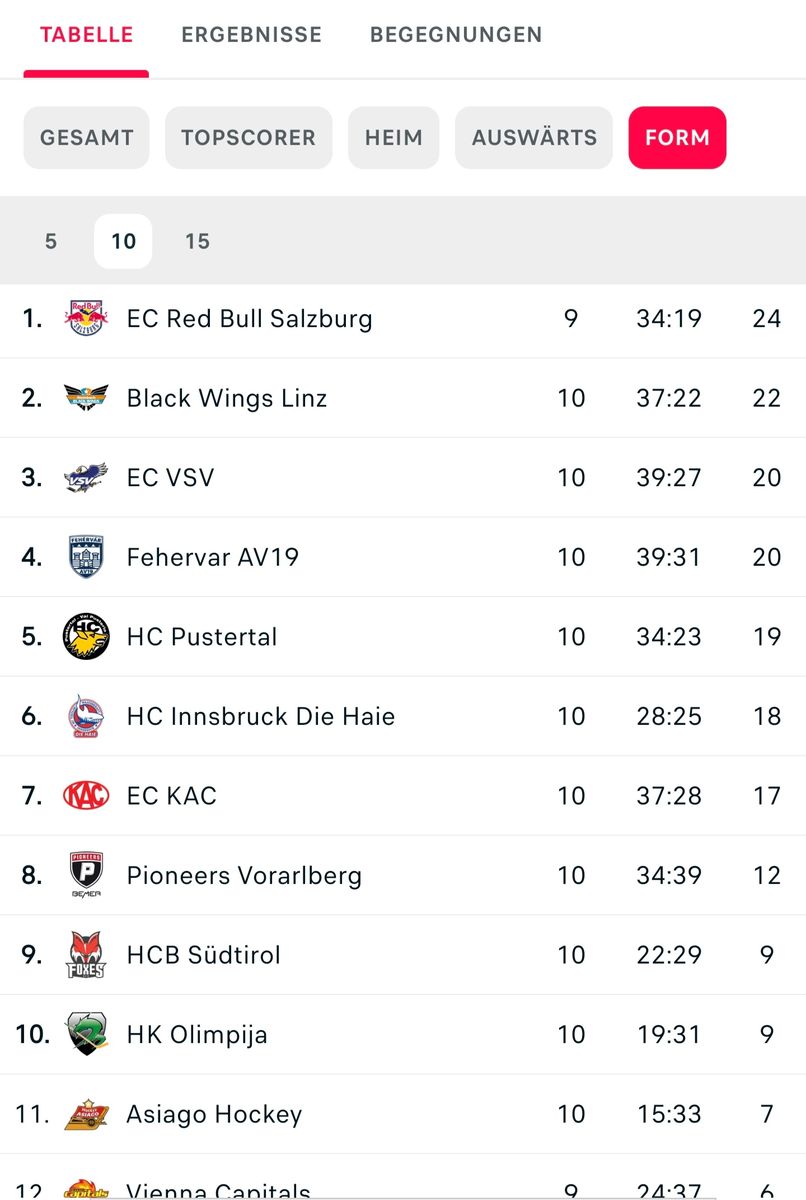Tap the red KAC logo
Viewport: 806px width, 1200px height.
86,796
